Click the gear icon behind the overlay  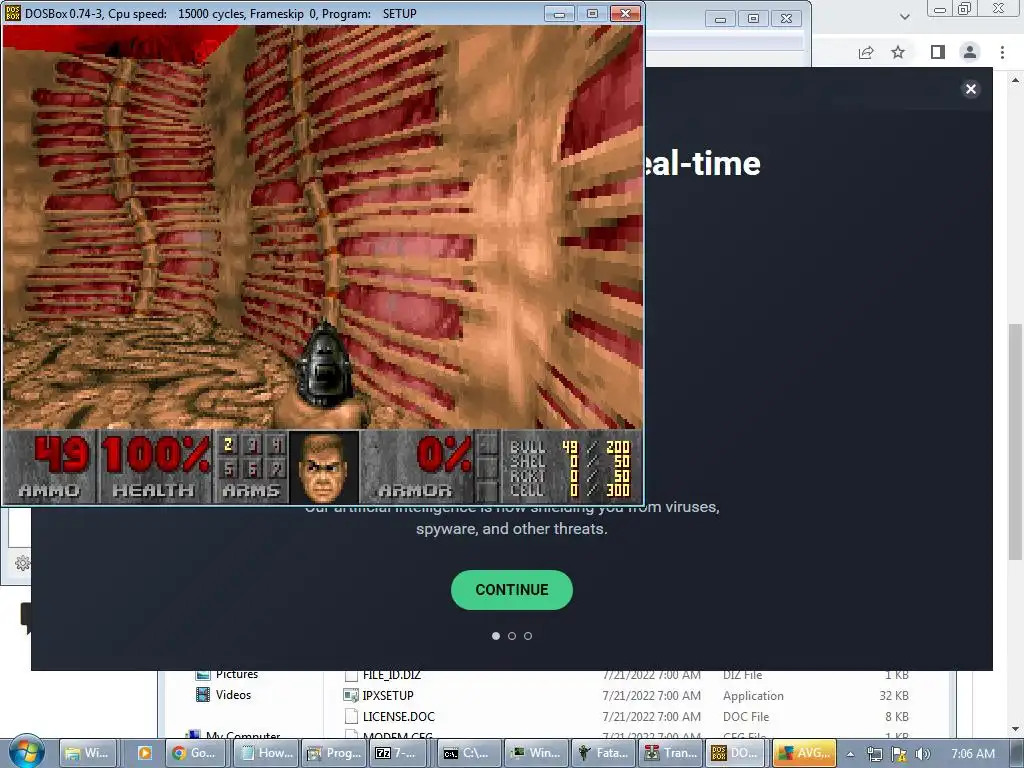(x=22, y=563)
